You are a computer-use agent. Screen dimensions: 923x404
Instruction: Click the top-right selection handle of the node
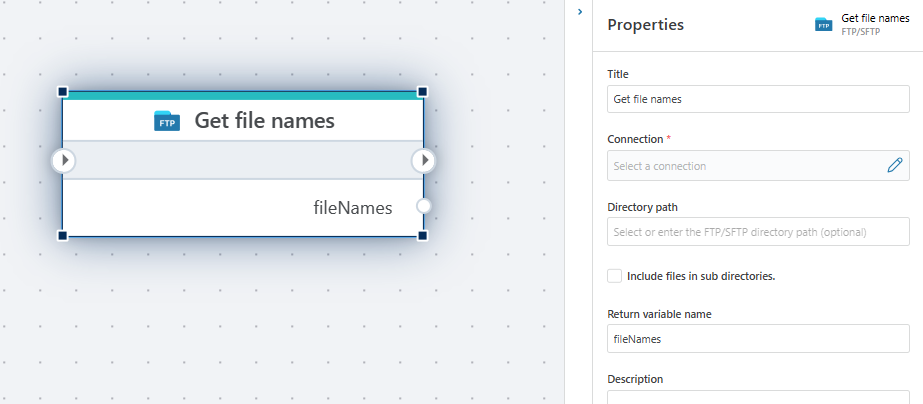click(x=423, y=92)
